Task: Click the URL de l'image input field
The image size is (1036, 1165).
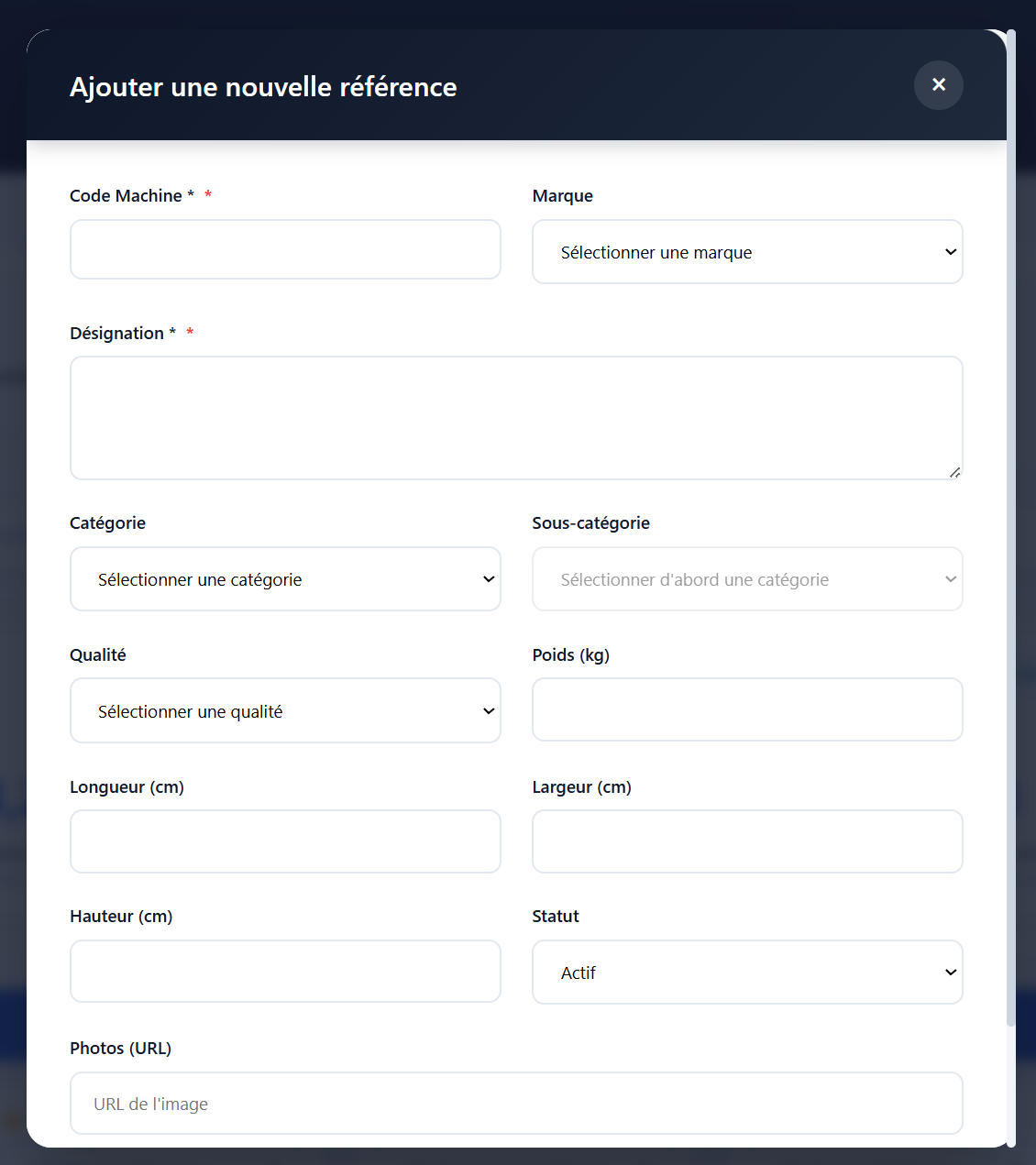Action: [516, 1103]
